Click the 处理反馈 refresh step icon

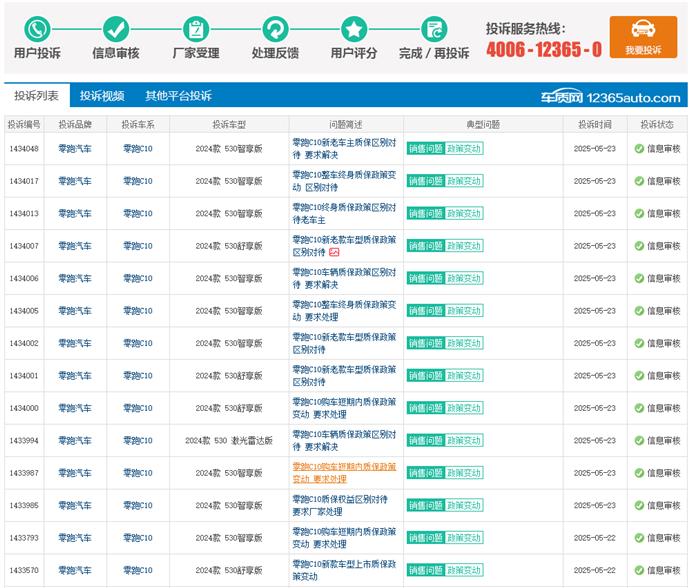tap(275, 29)
